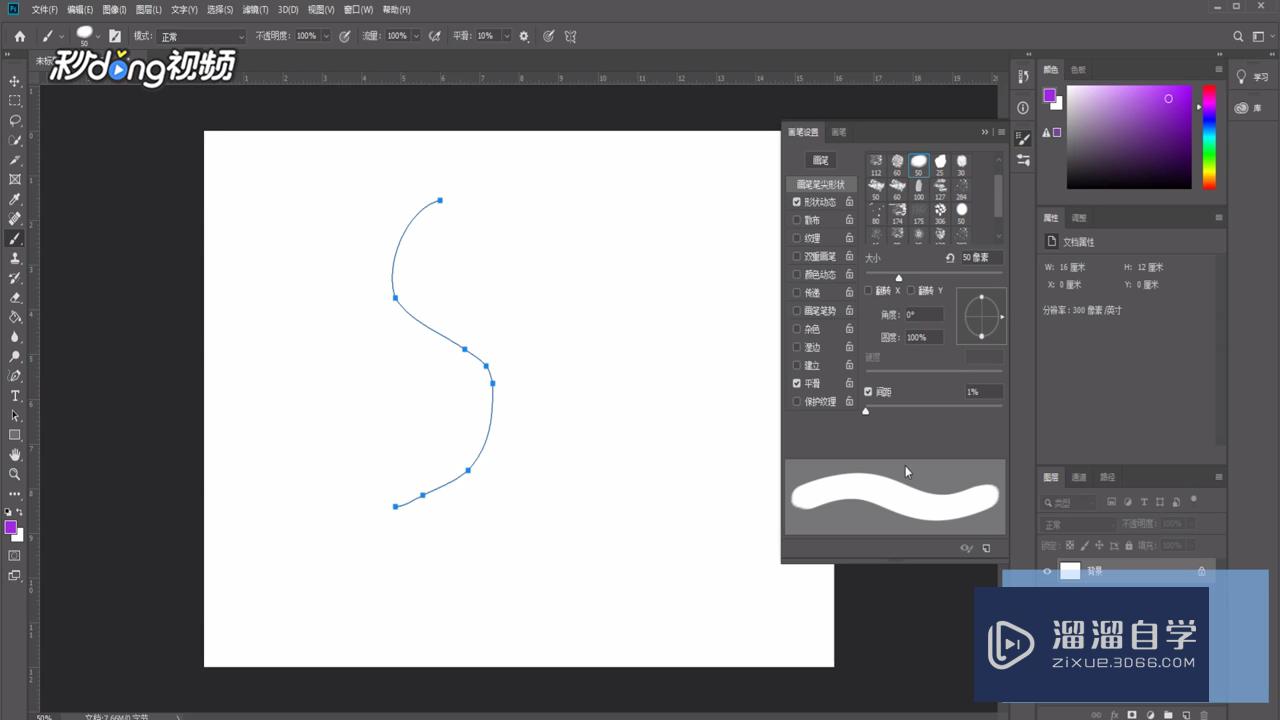The height and width of the screenshot is (720, 1280).
Task: Enable the 颜色动态 (Color Dynamics) checkbox
Action: click(797, 274)
